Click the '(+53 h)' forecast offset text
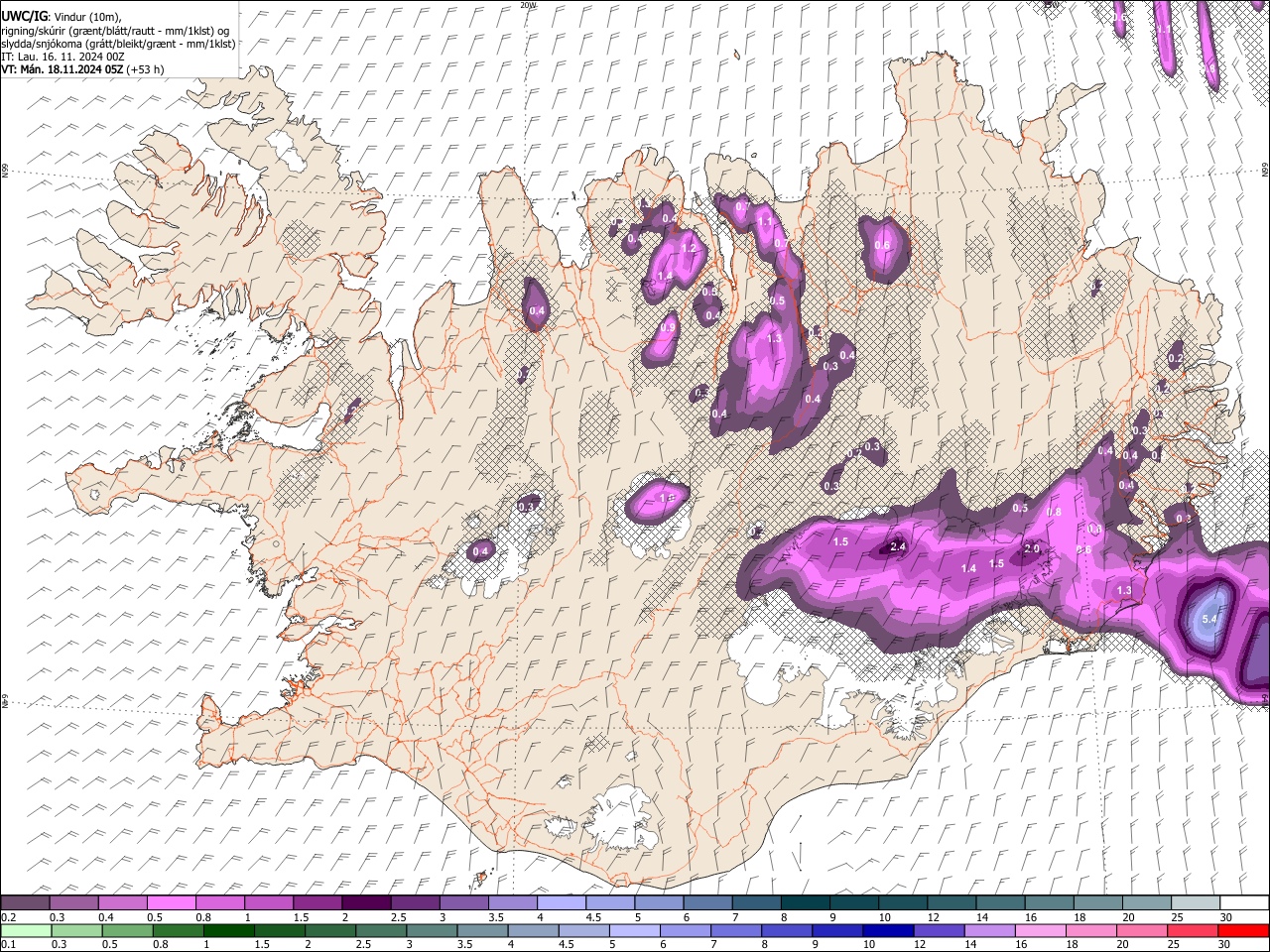The width and height of the screenshot is (1270, 952). click(145, 69)
